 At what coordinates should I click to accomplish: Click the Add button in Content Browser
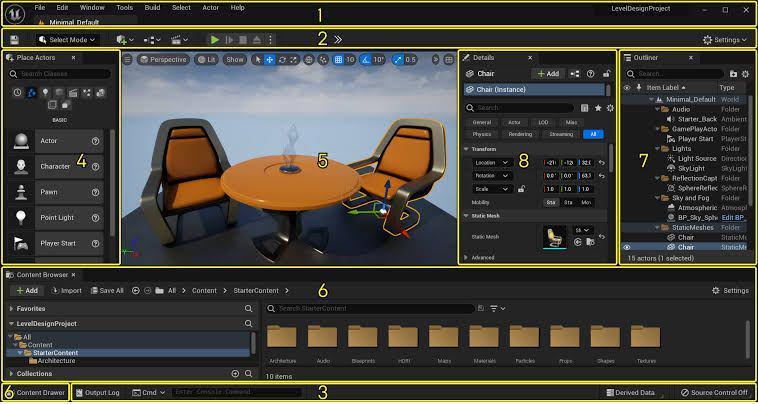(x=27, y=290)
